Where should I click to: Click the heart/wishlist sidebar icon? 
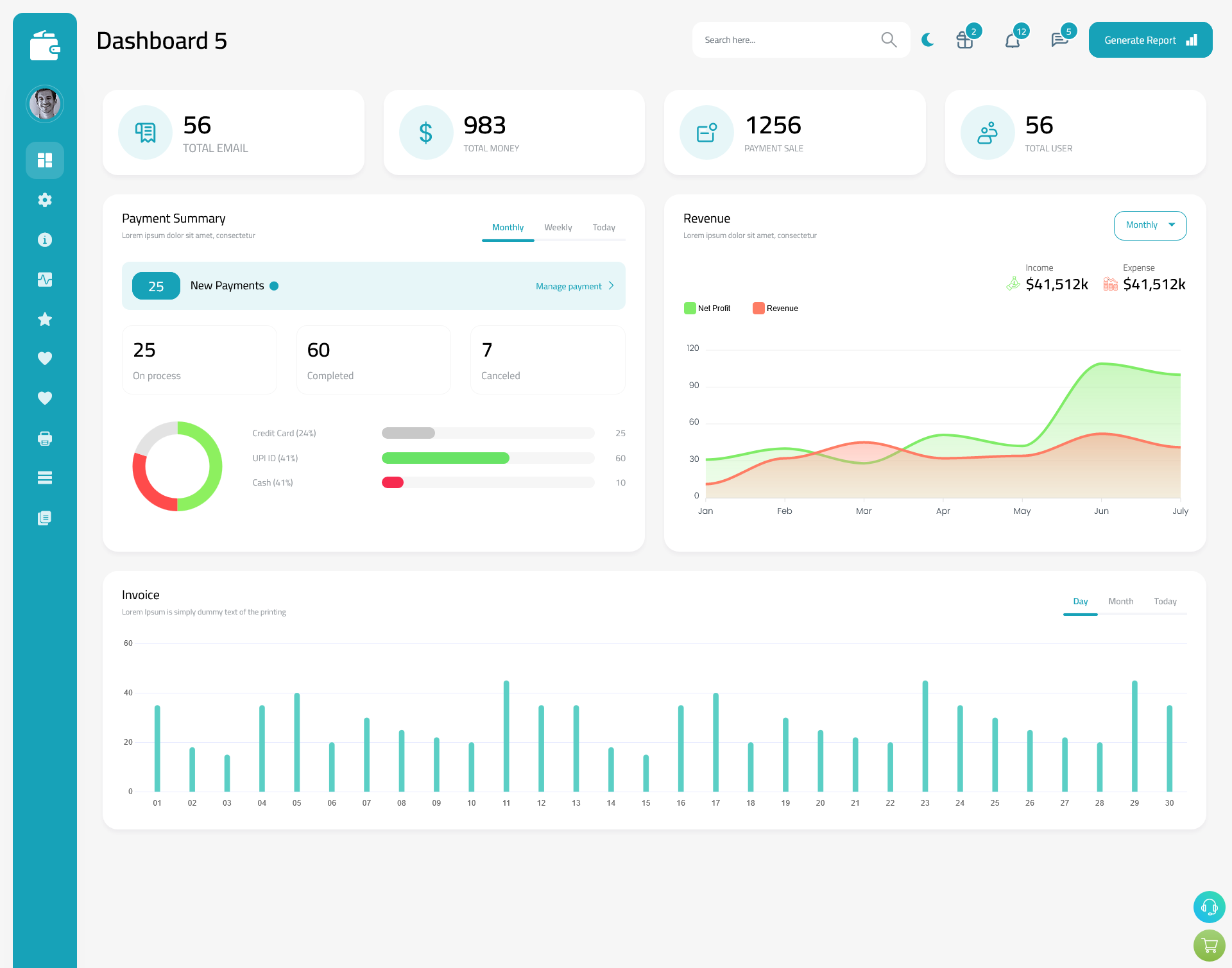45,359
